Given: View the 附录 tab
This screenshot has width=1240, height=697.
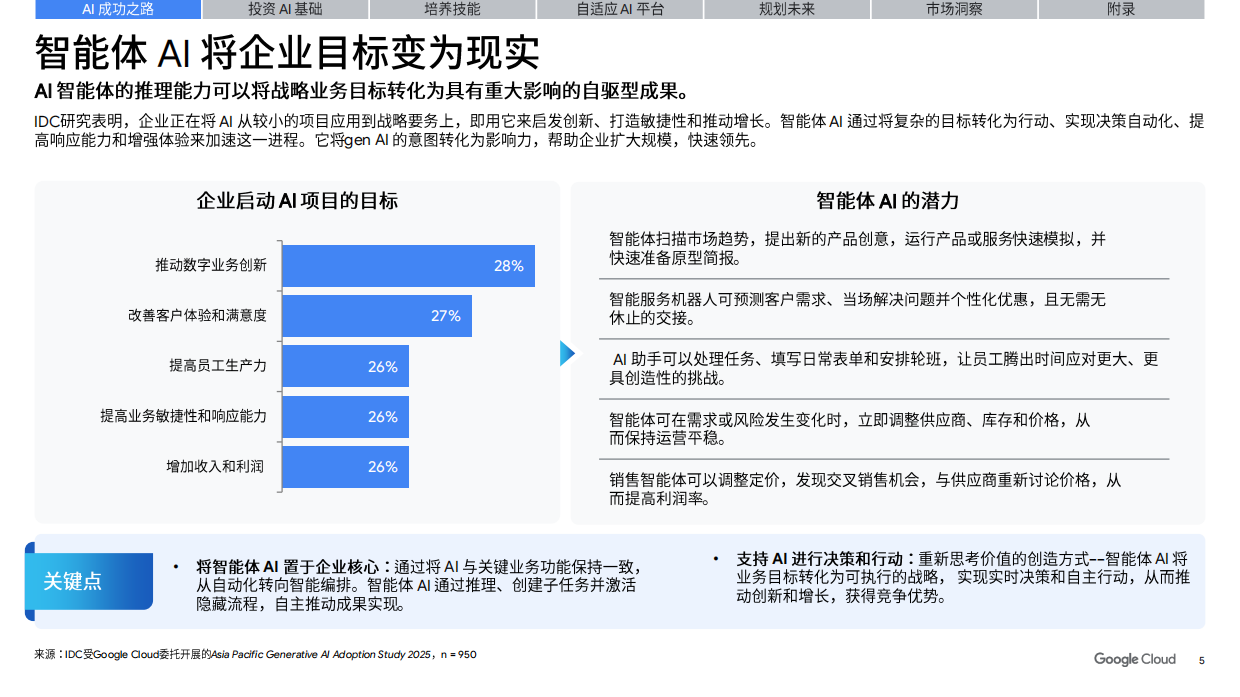Looking at the screenshot, I should (1120, 9).
